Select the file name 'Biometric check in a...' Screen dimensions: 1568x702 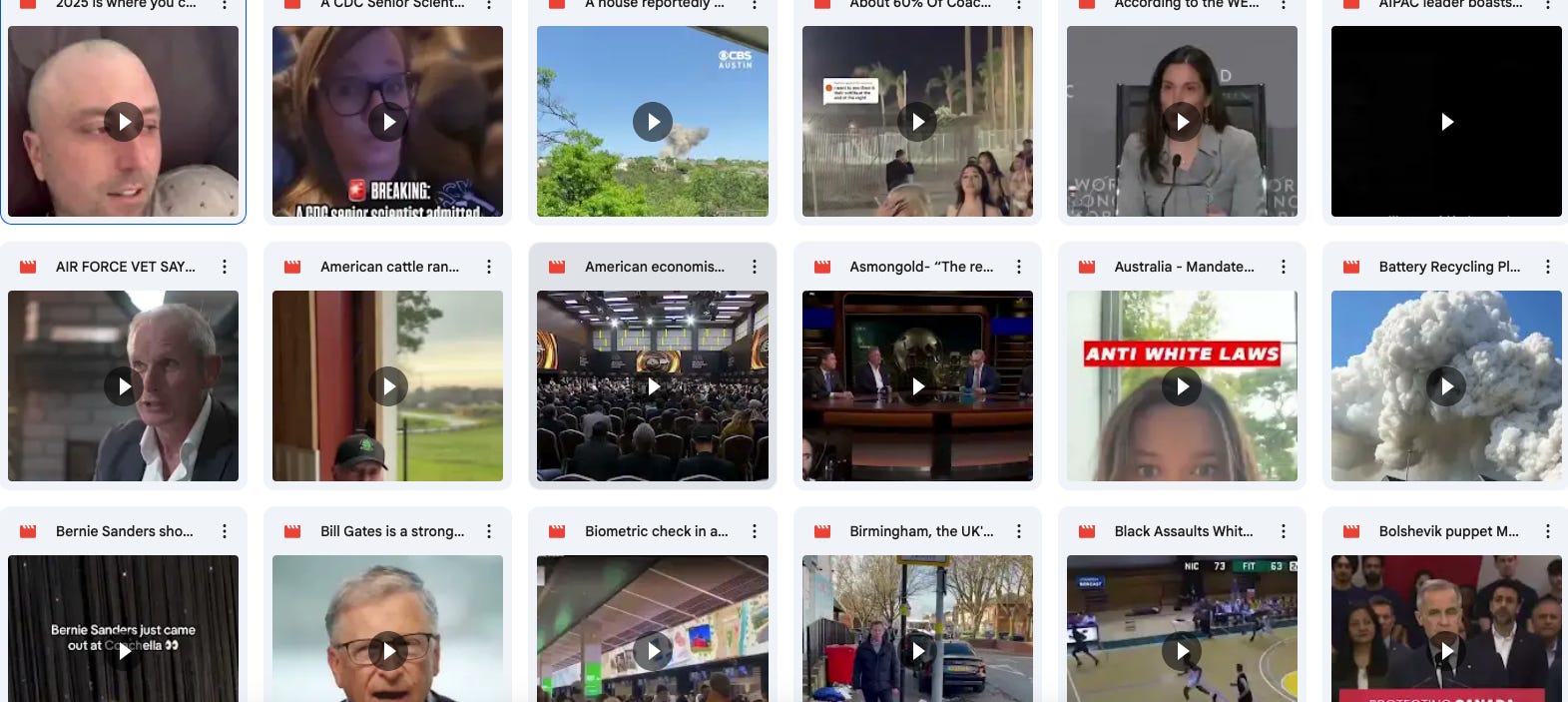coord(657,531)
